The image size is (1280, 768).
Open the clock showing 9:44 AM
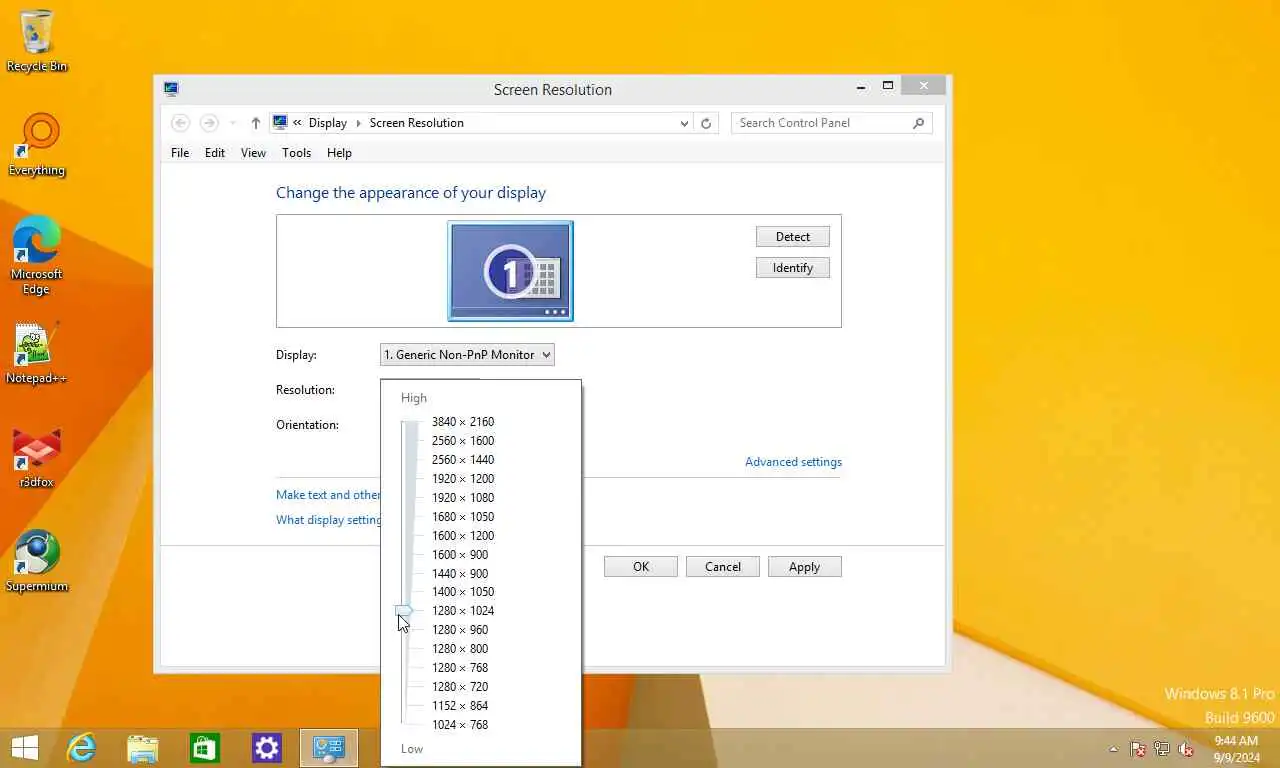tap(1236, 749)
